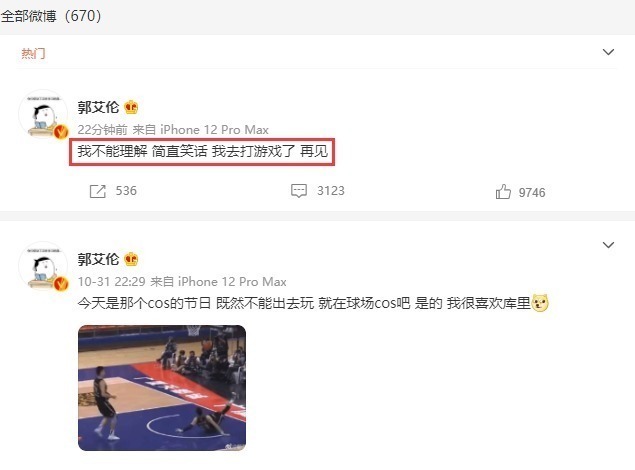Click the repost icon on first post
This screenshot has width=635, height=470.
click(x=97, y=191)
